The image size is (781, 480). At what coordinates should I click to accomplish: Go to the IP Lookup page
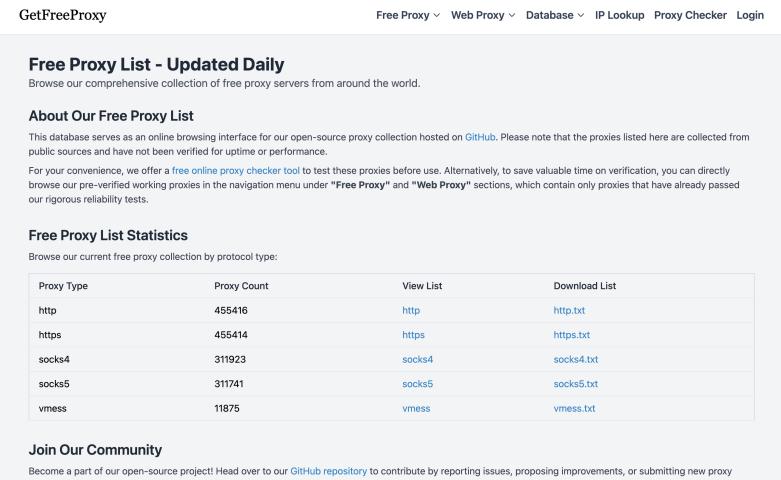coord(619,15)
